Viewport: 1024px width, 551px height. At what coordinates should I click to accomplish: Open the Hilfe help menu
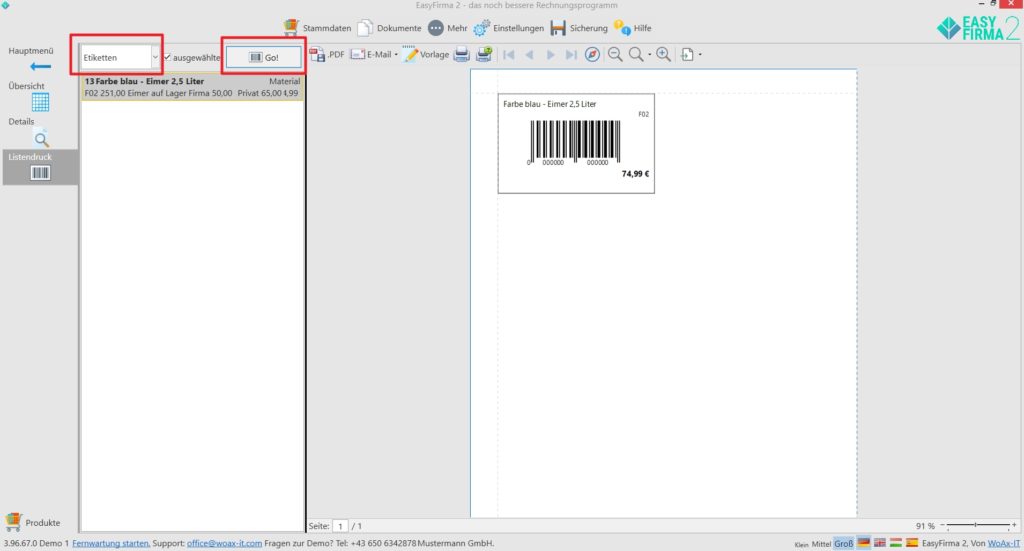[632, 28]
